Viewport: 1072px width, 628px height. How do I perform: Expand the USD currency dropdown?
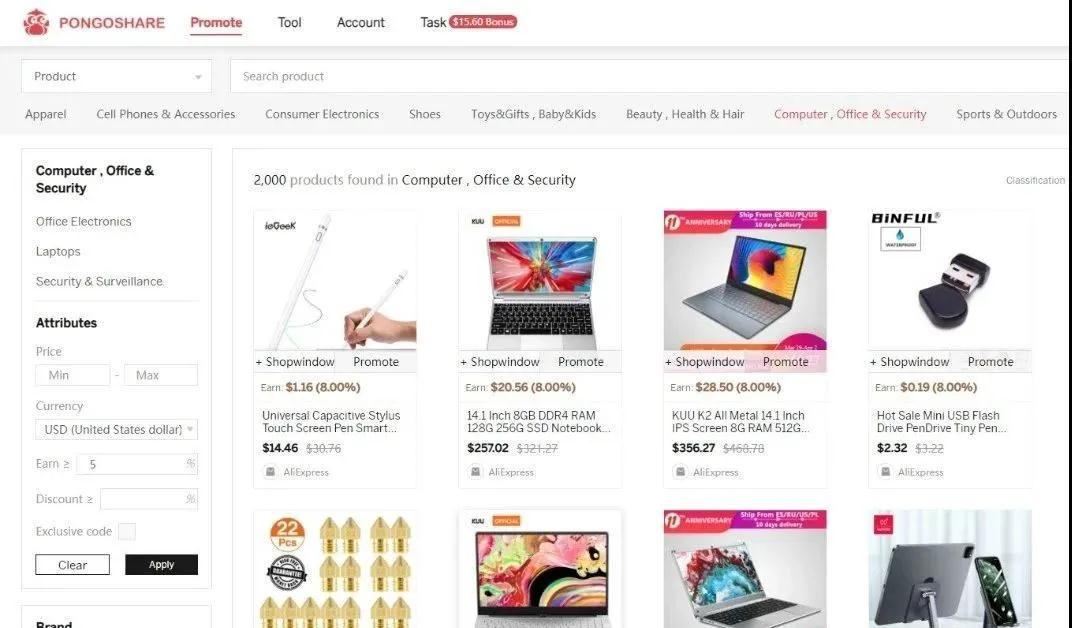tap(116, 429)
